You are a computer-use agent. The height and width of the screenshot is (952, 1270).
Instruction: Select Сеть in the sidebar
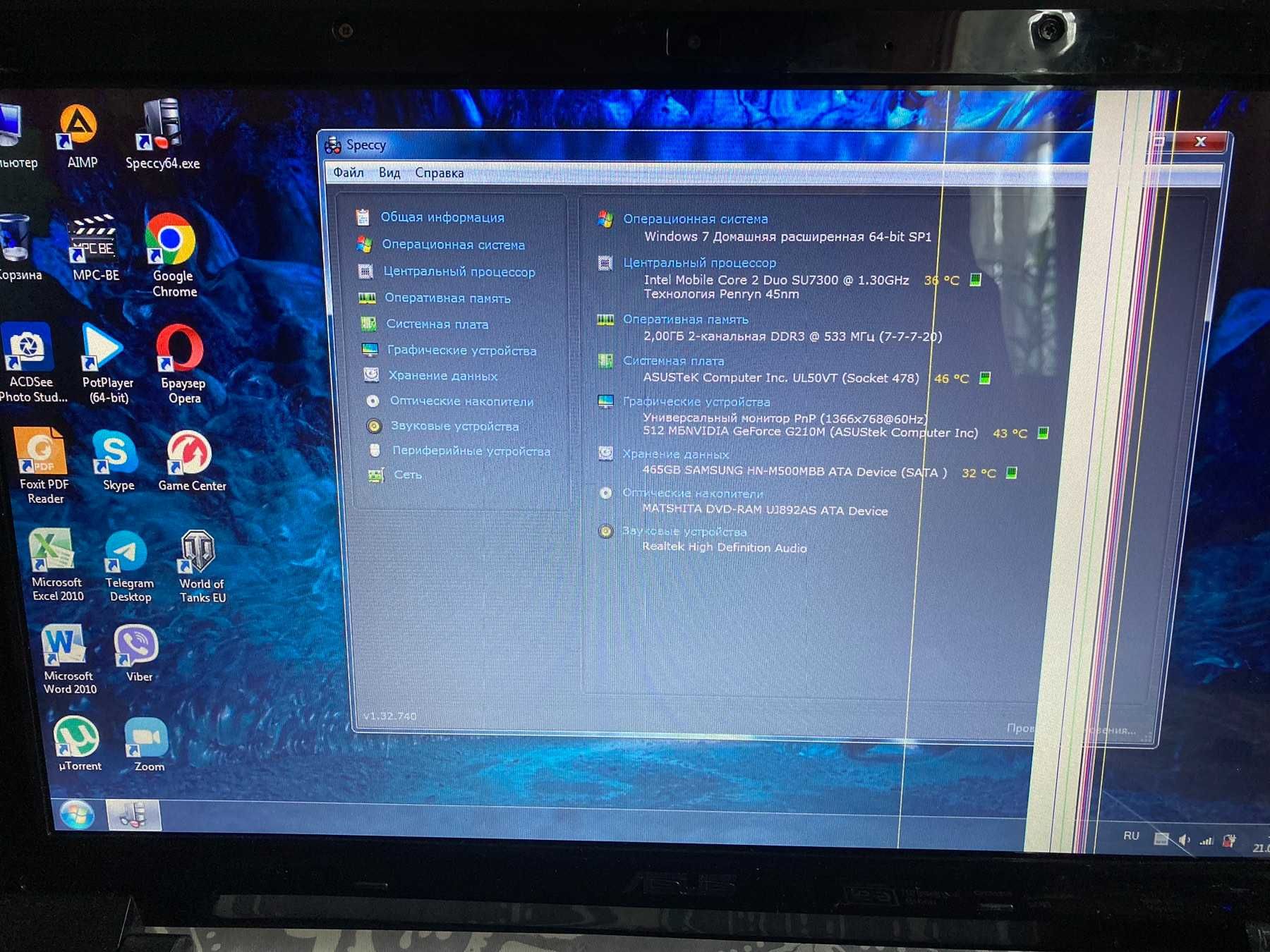click(x=407, y=475)
